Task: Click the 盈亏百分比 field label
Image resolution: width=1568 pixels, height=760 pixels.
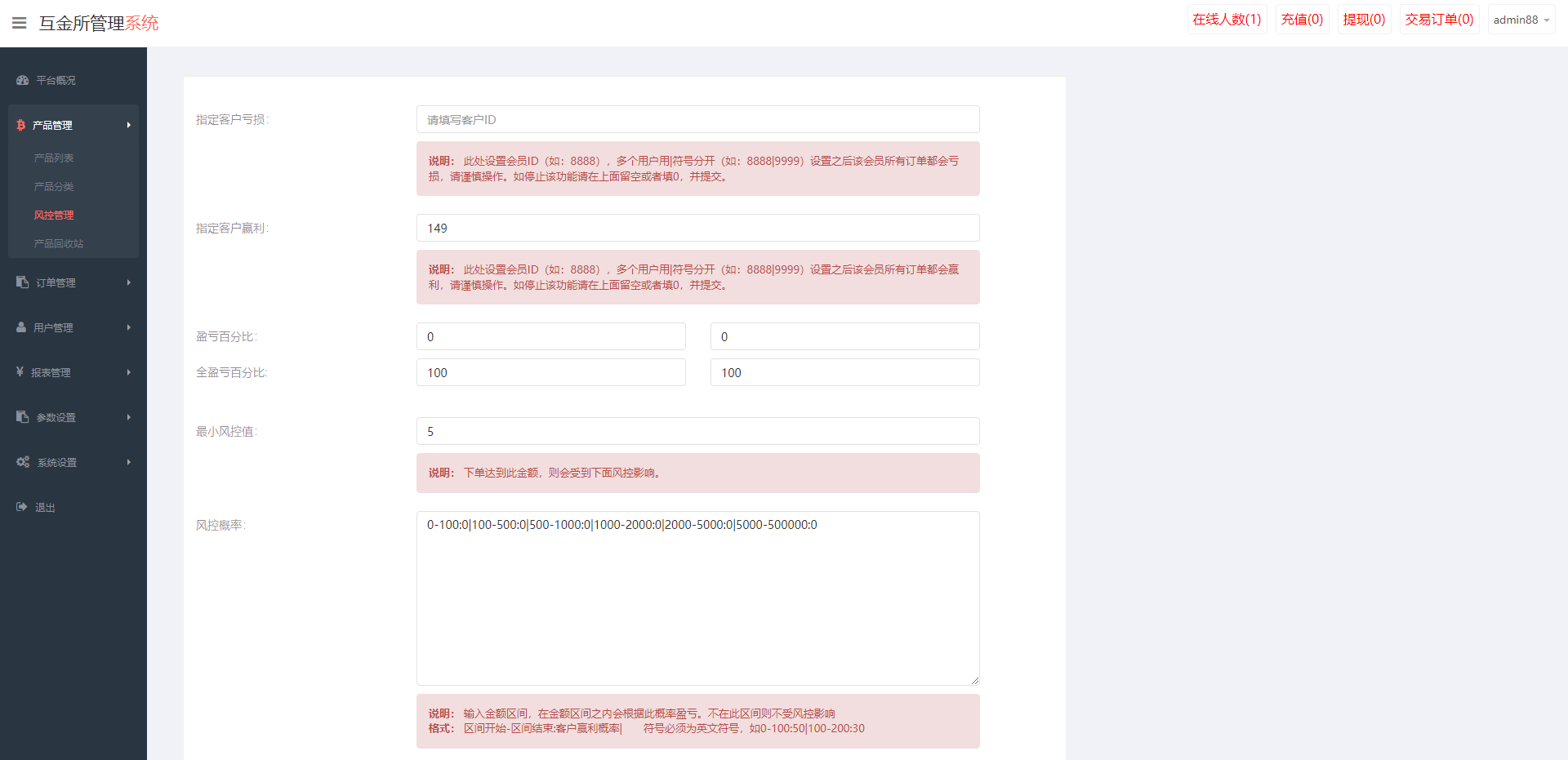Action: (x=226, y=336)
